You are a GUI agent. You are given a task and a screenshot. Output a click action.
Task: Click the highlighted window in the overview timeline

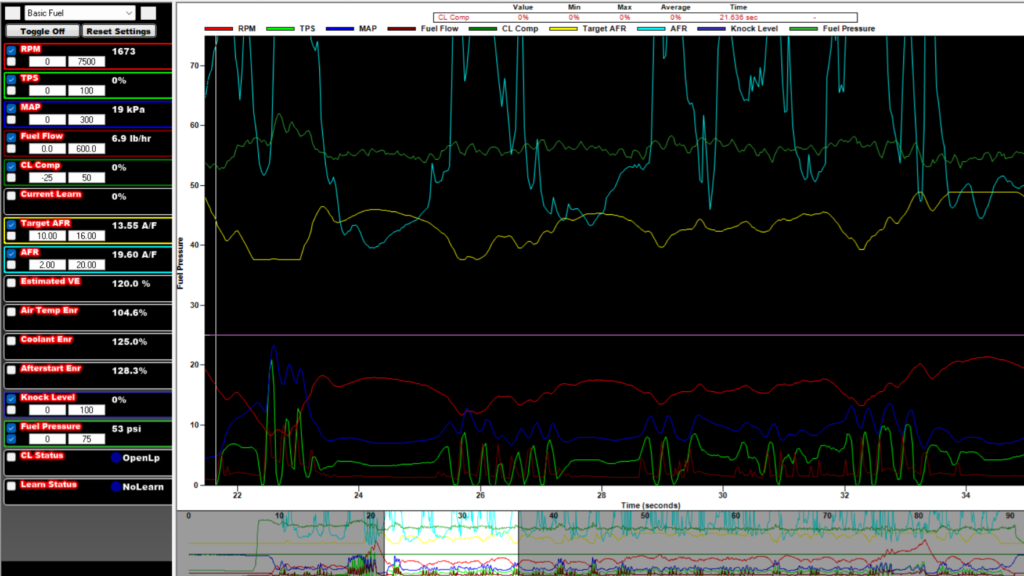pos(451,543)
